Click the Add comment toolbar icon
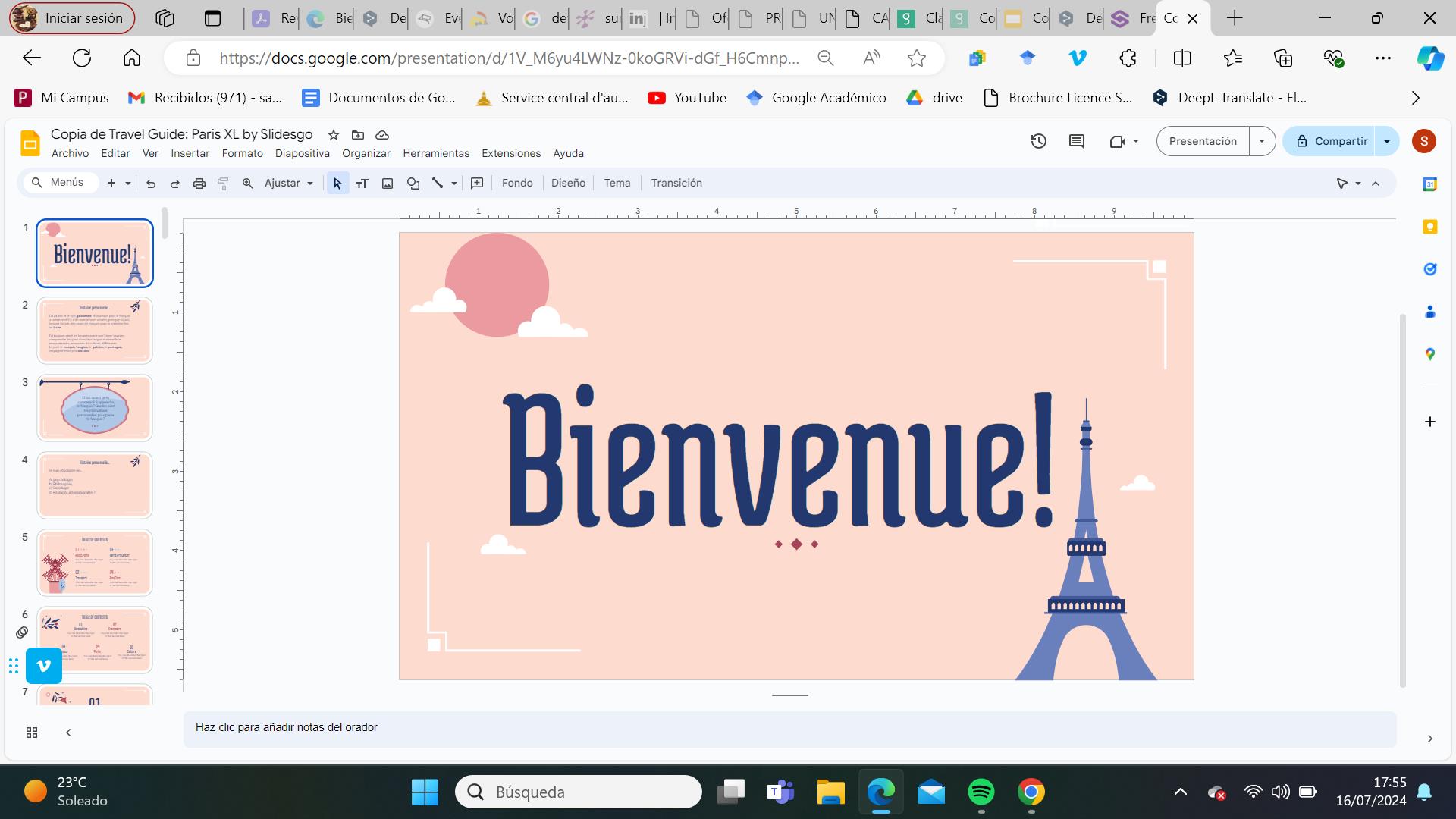Screen dimensions: 1456x819 (x=477, y=184)
